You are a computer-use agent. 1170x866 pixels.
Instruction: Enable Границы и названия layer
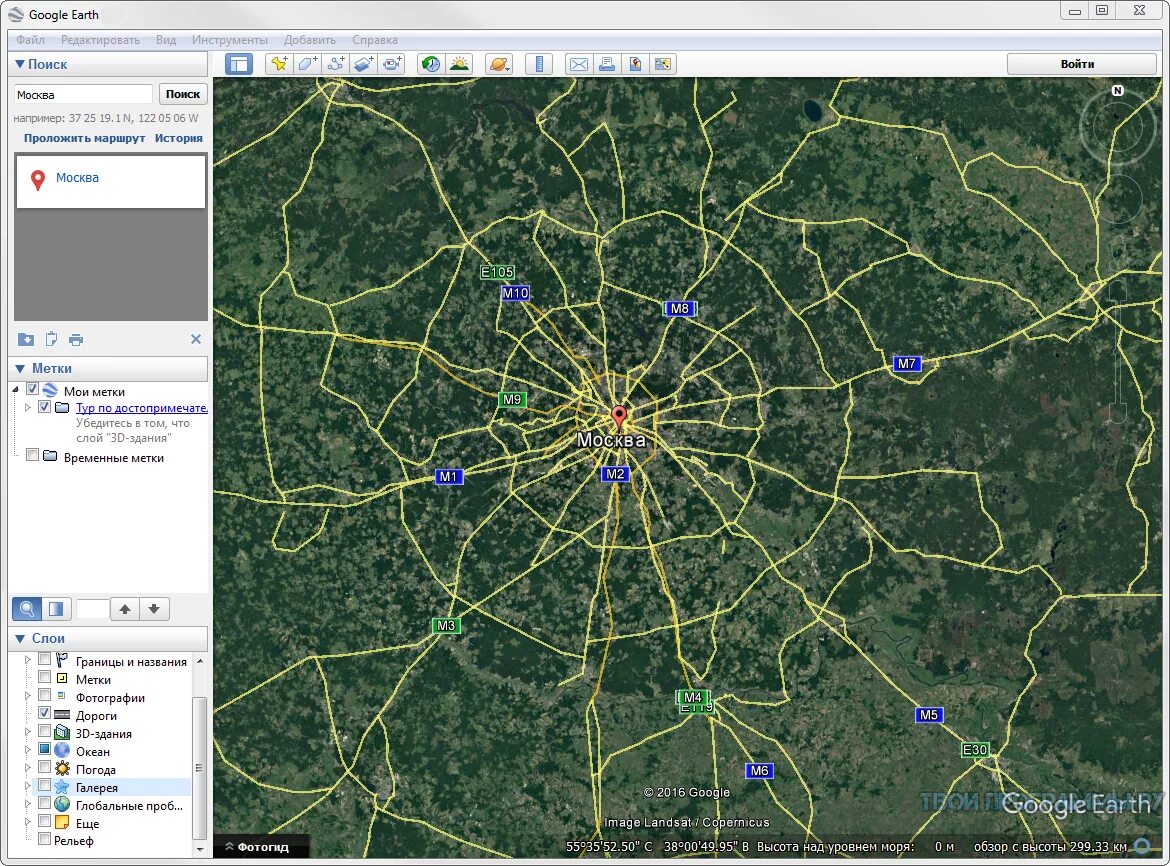pyautogui.click(x=44, y=659)
